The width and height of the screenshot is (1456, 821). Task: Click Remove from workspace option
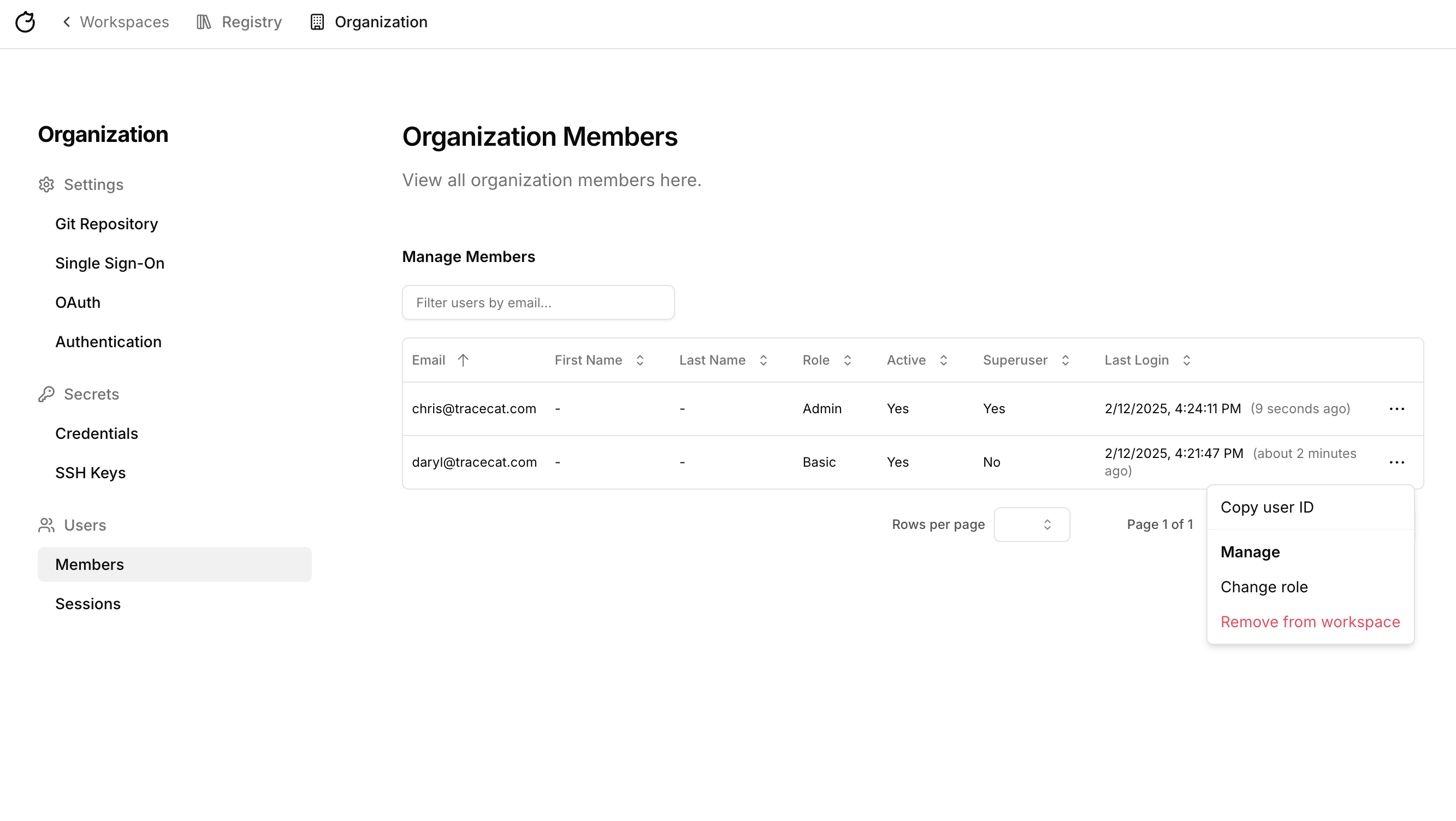[x=1310, y=622]
